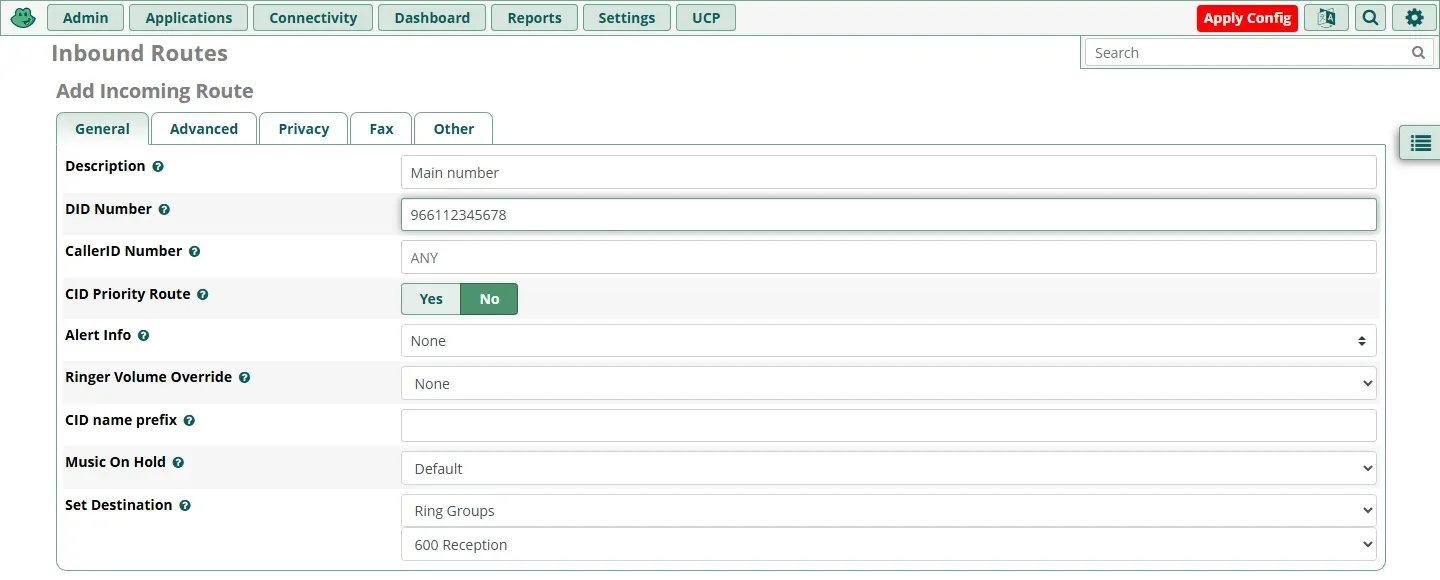Open the language selection icon
The width and height of the screenshot is (1440, 580).
[x=1326, y=18]
